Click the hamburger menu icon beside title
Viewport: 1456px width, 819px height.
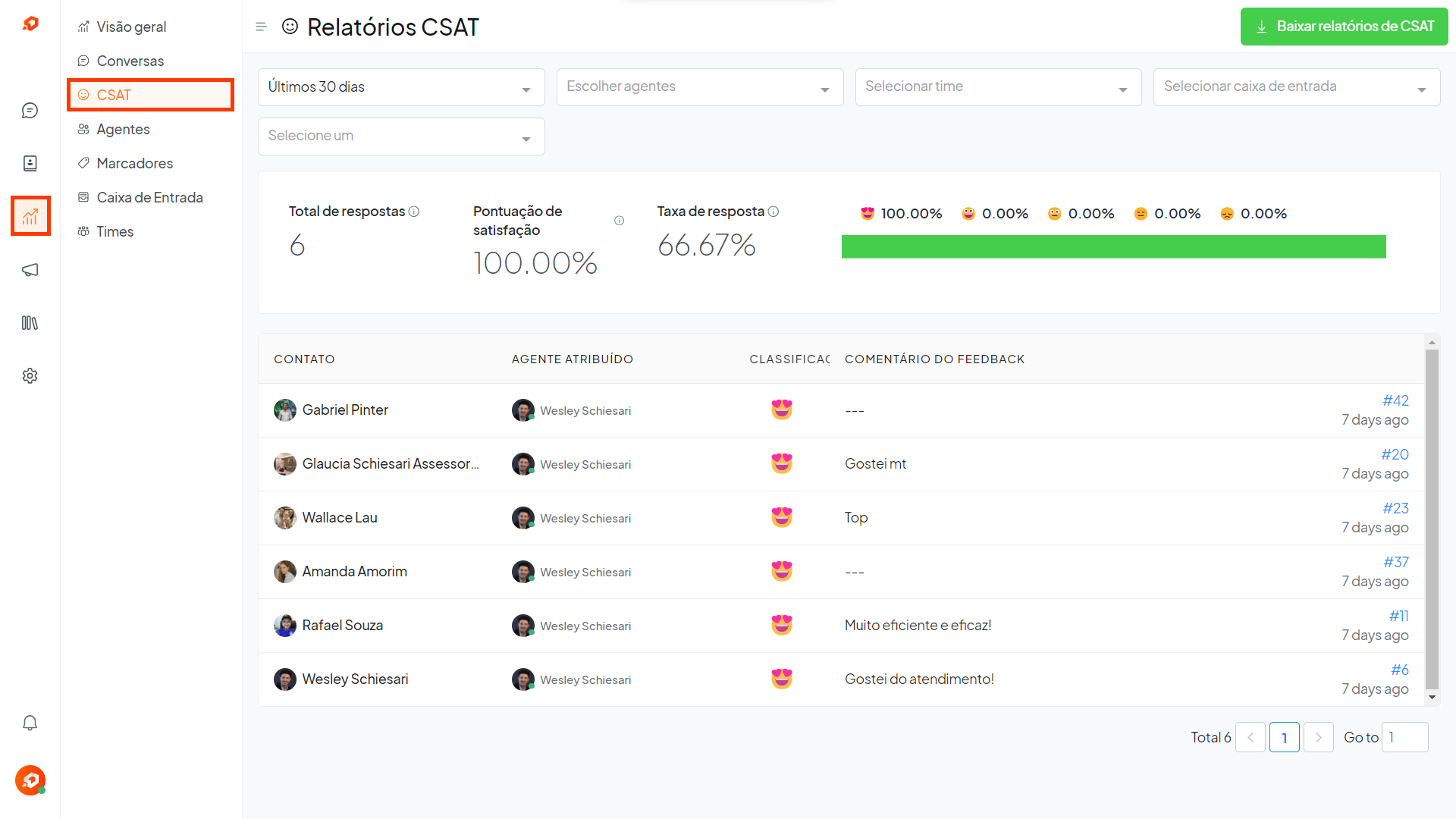coord(261,27)
